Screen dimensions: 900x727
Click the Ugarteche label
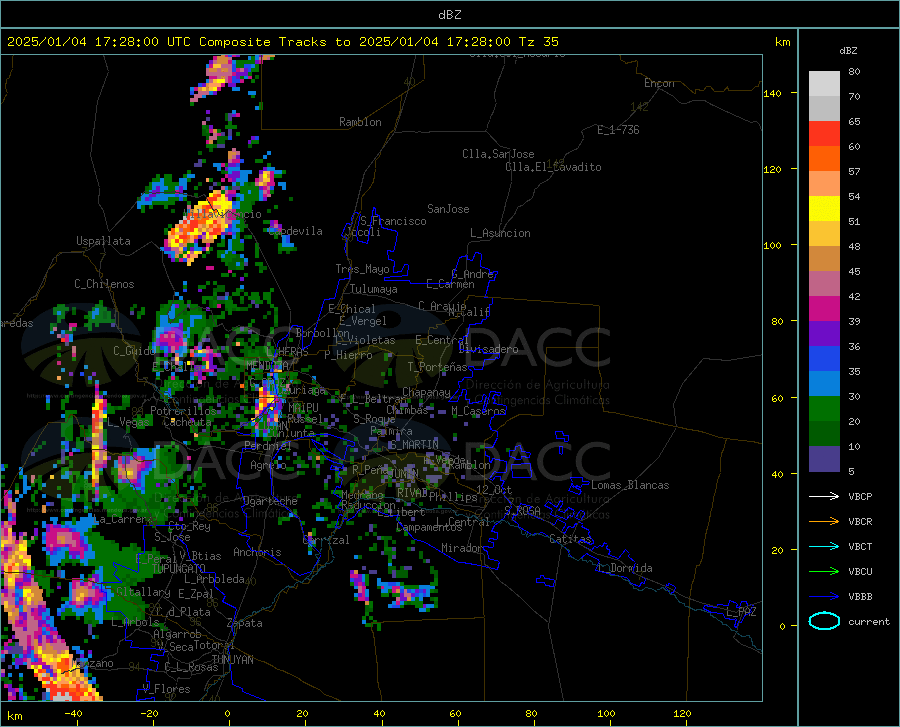270,501
